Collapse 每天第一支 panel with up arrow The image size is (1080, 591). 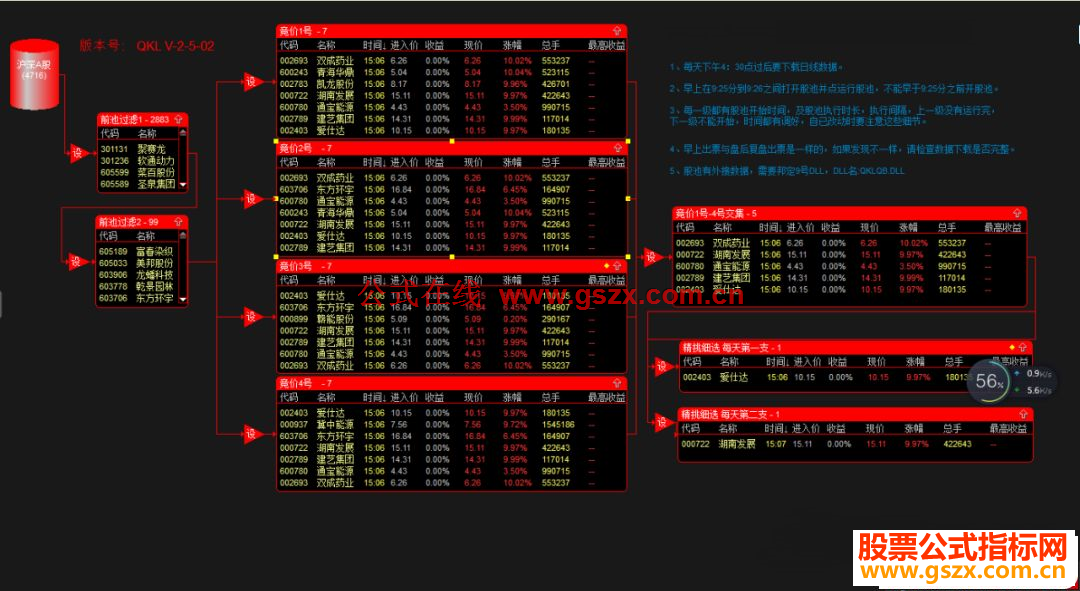click(1023, 347)
